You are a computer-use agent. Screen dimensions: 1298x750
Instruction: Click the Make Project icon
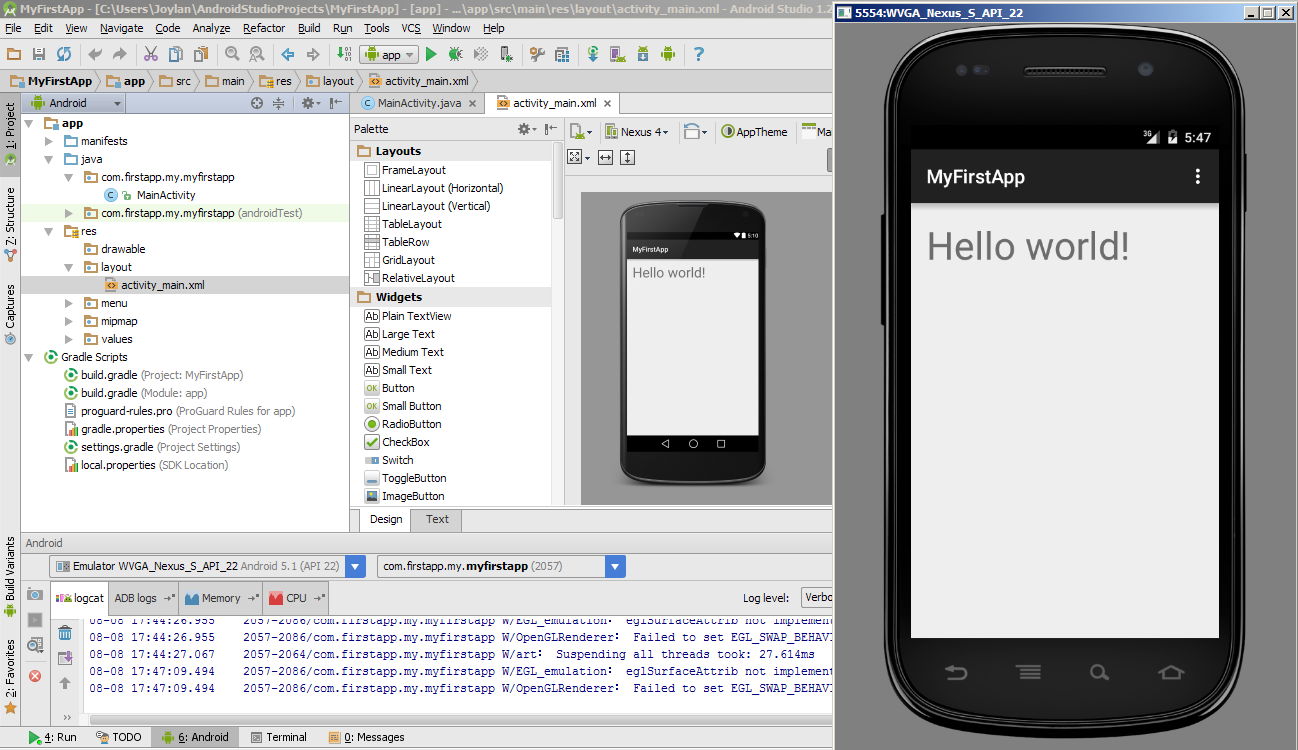click(344, 54)
